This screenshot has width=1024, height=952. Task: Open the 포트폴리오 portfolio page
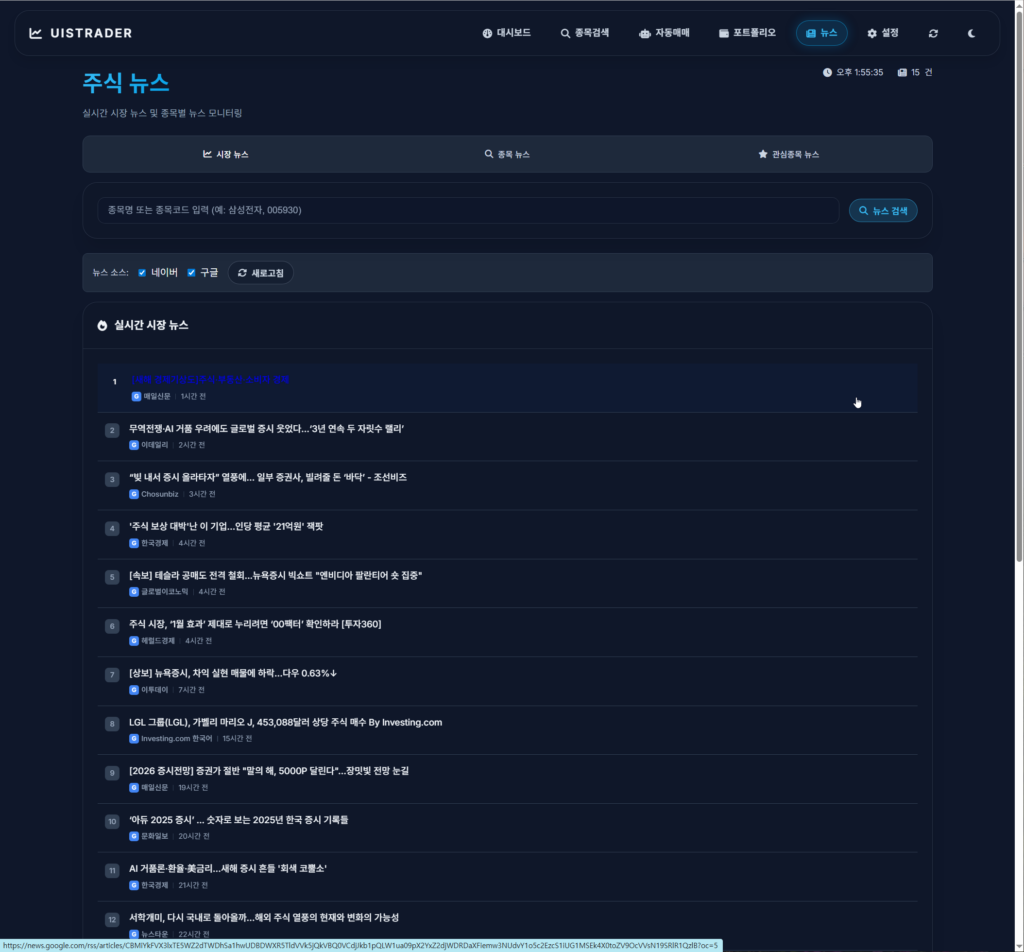[x=747, y=33]
